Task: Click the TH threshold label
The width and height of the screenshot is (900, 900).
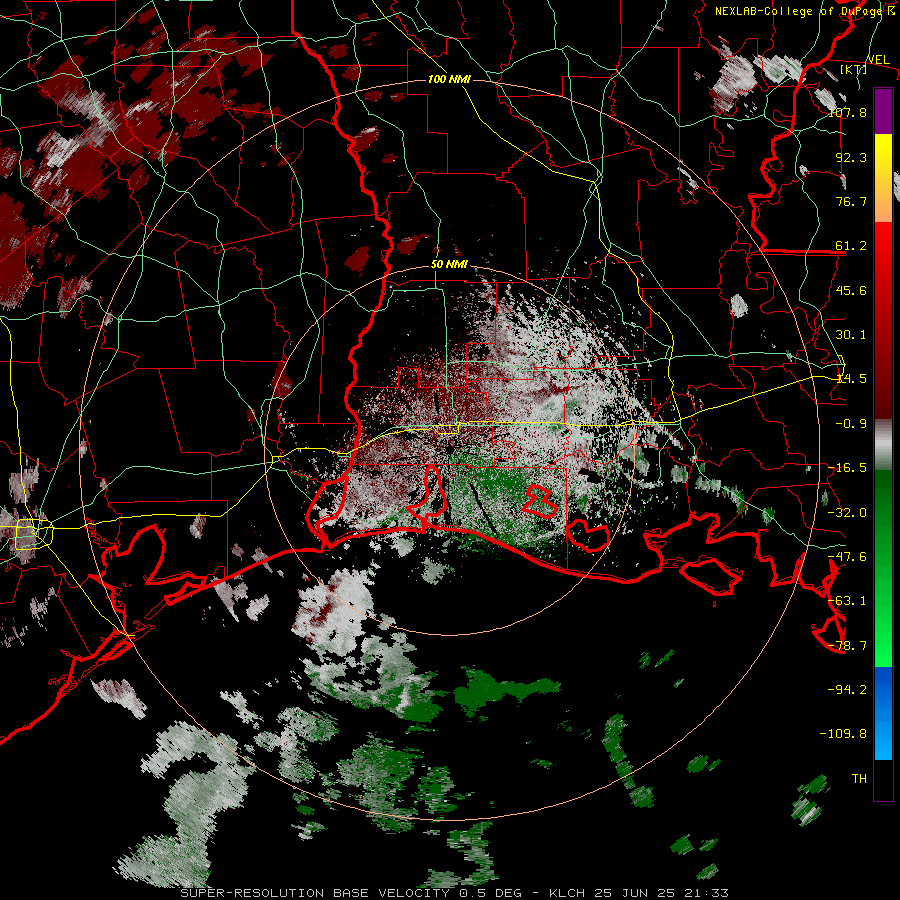Action: click(859, 779)
